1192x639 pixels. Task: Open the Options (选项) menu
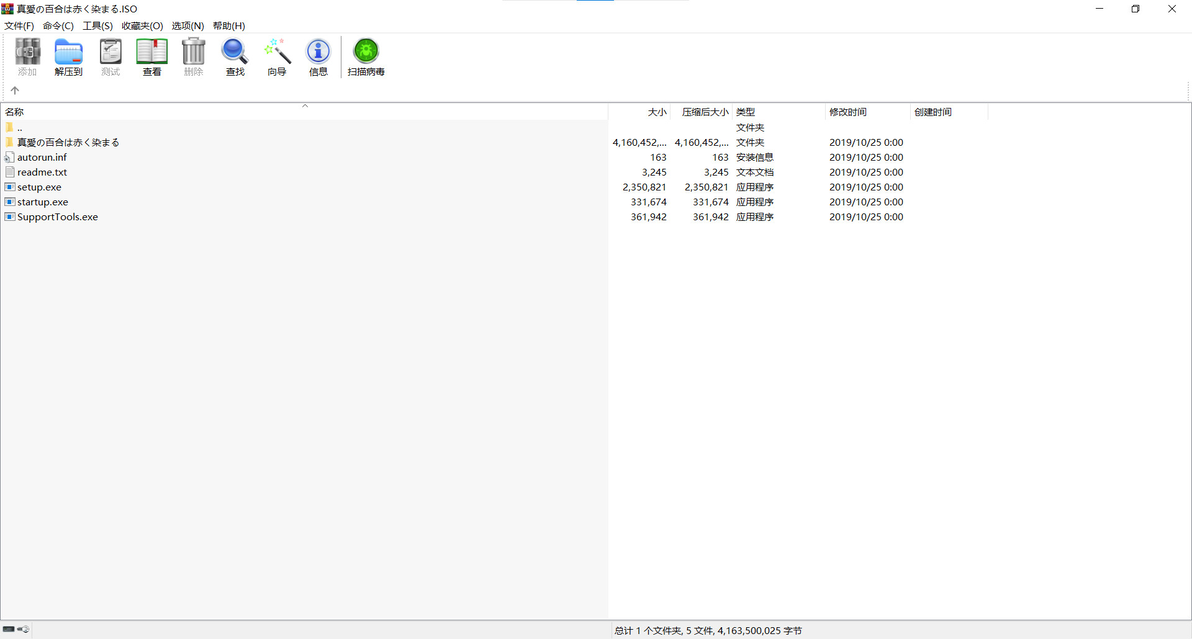point(187,26)
